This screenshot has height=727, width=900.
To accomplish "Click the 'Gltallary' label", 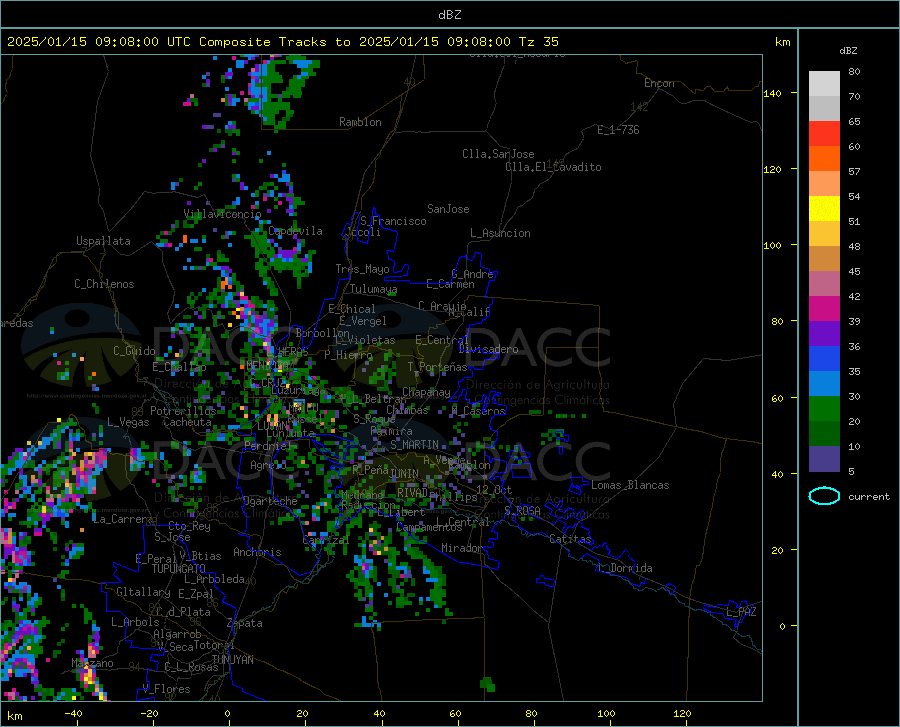I will pyautogui.click(x=143, y=592).
